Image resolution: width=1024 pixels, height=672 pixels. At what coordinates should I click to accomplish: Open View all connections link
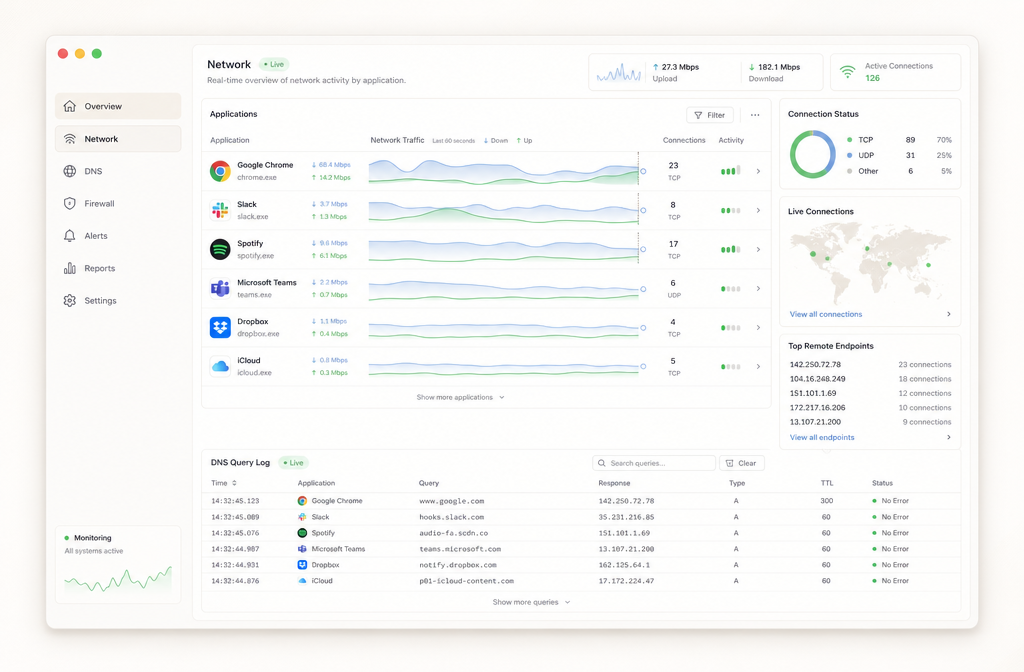click(x=825, y=314)
